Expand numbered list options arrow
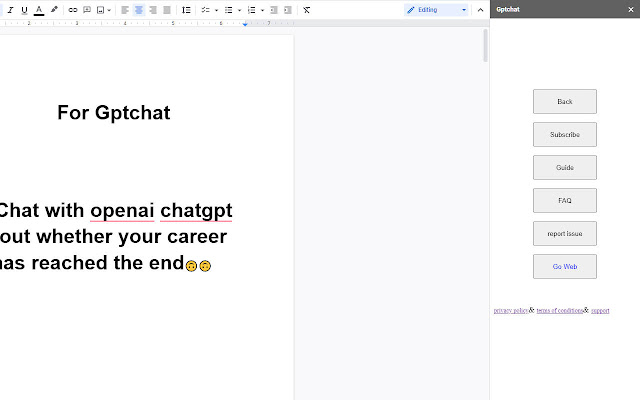 point(262,10)
